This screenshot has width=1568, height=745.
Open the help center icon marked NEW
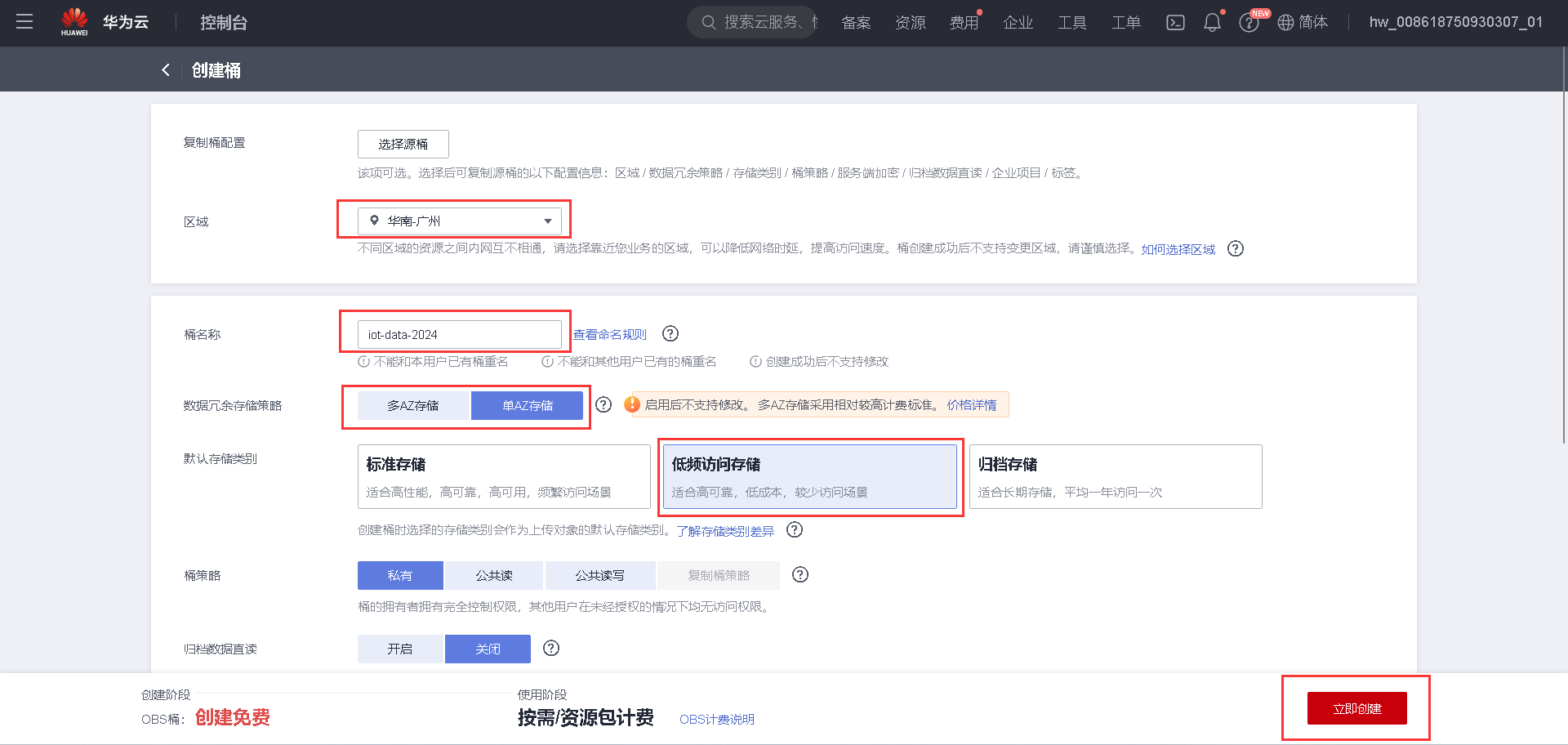coord(1249,22)
